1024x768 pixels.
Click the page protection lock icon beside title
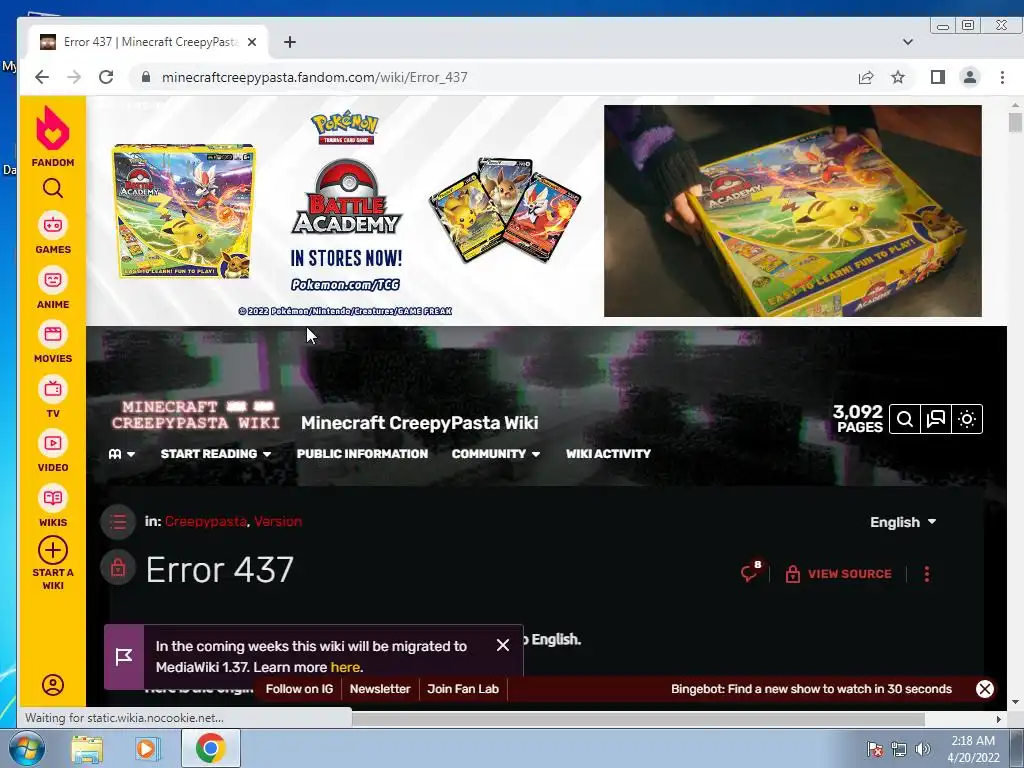pos(118,568)
